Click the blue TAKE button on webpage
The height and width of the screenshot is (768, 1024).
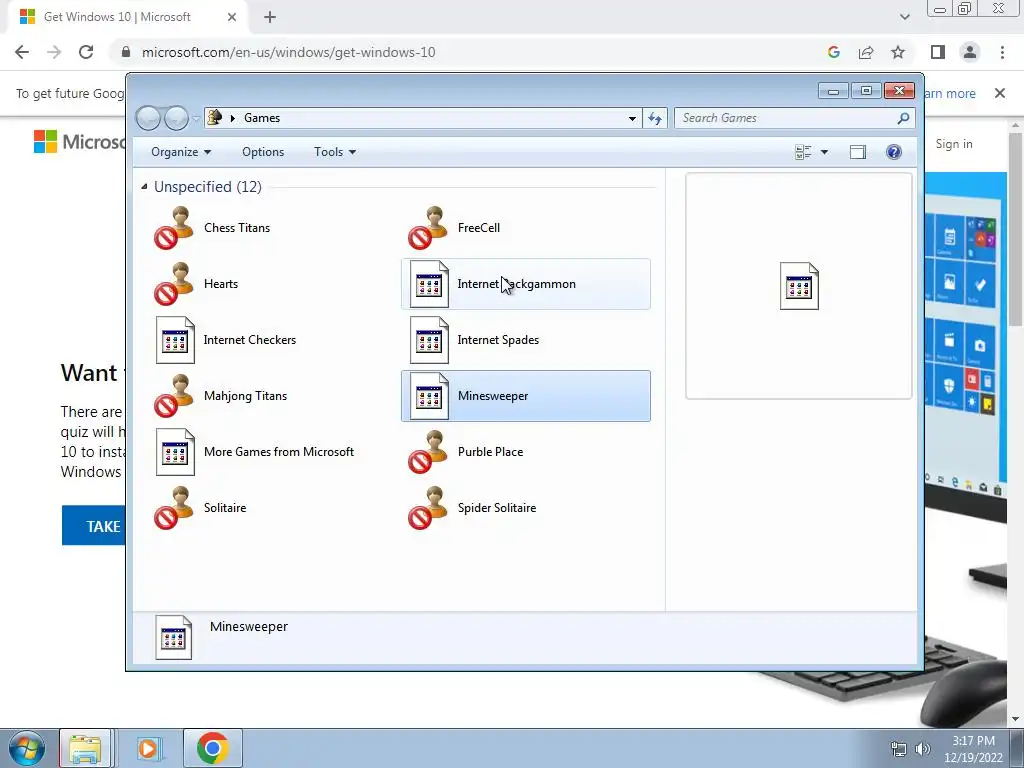(94, 526)
